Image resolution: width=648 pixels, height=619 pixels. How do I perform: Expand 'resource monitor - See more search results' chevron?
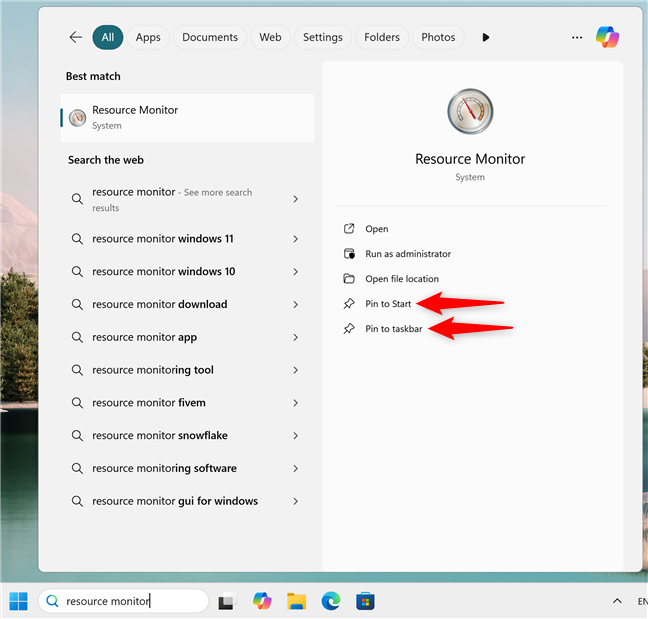(295, 199)
